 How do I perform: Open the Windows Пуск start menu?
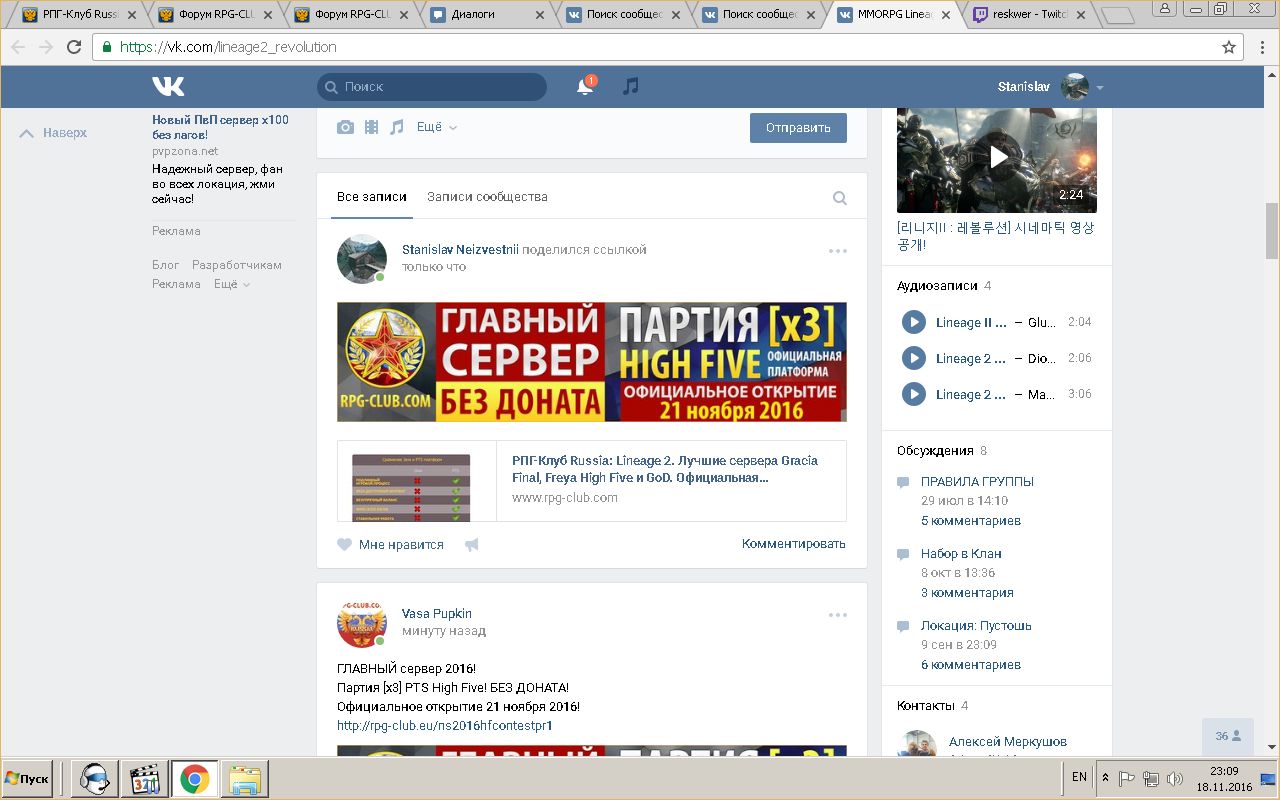pos(27,778)
